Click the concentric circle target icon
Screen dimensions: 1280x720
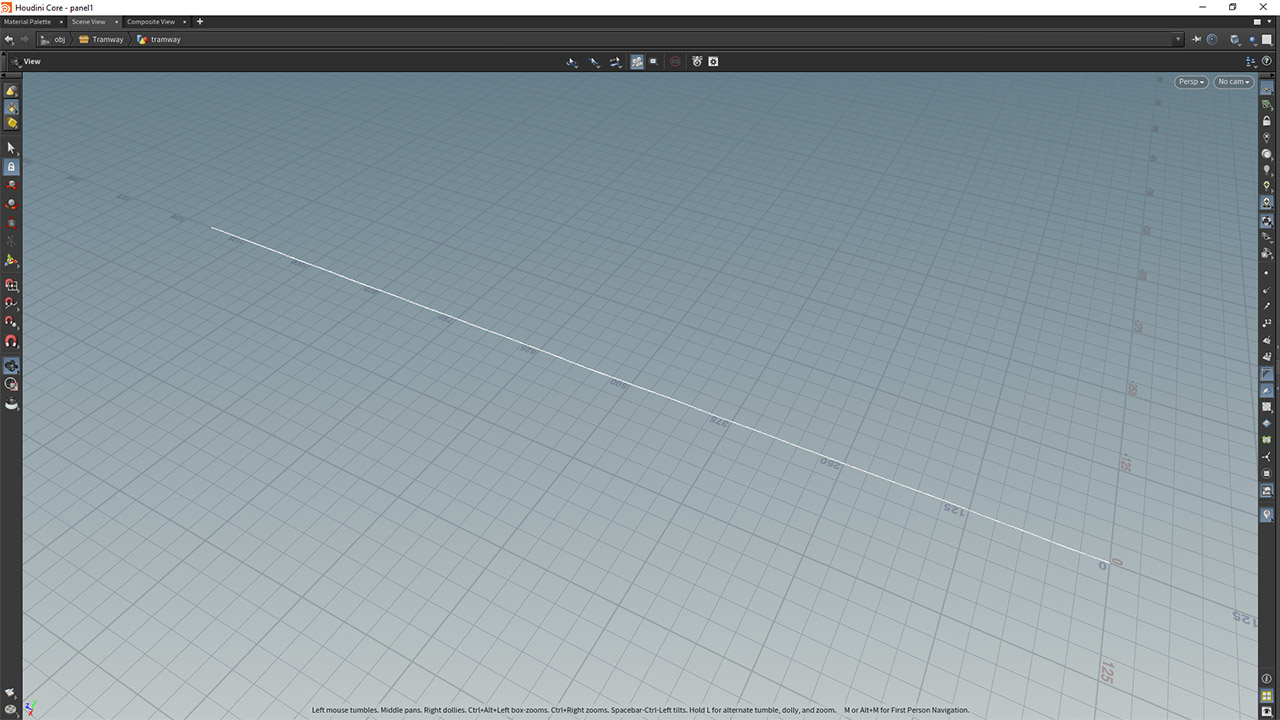[x=1212, y=39]
